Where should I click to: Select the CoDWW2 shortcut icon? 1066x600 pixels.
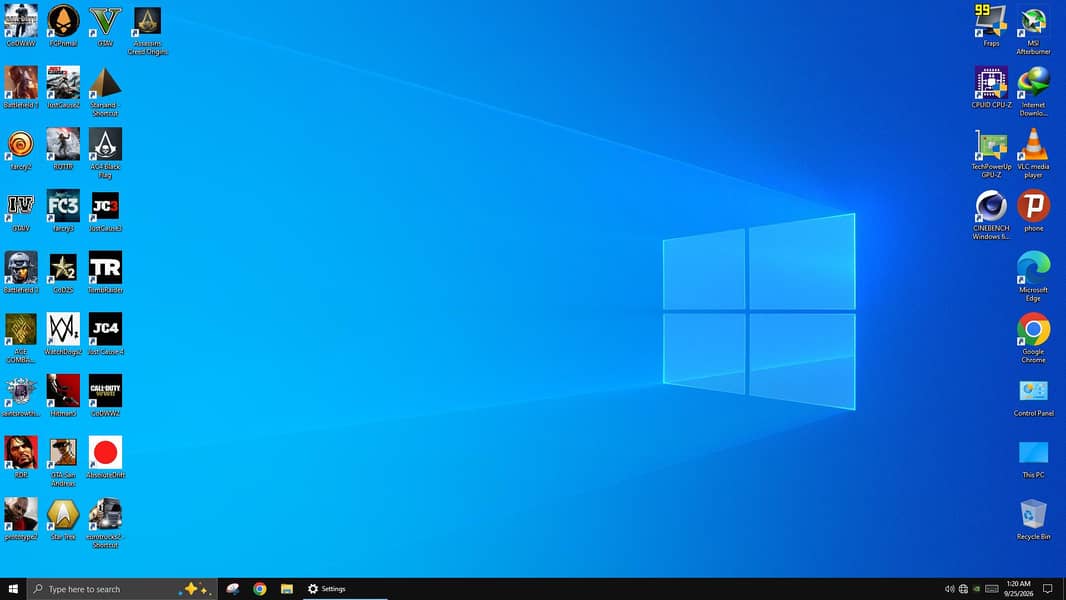click(105, 391)
